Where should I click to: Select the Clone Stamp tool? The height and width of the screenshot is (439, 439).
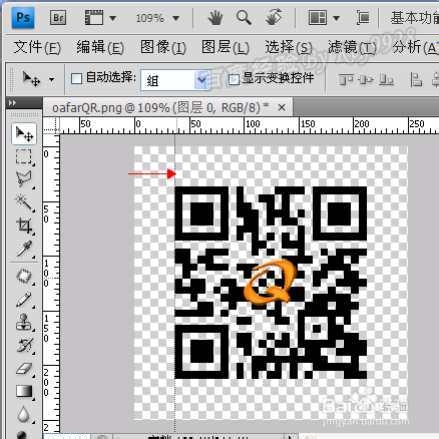pyautogui.click(x=24, y=322)
